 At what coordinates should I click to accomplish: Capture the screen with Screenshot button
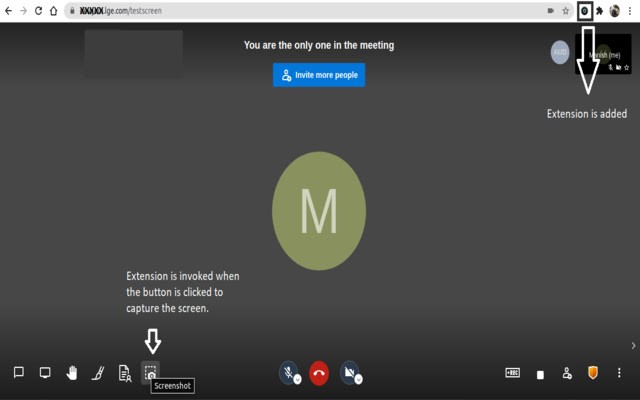(150, 372)
